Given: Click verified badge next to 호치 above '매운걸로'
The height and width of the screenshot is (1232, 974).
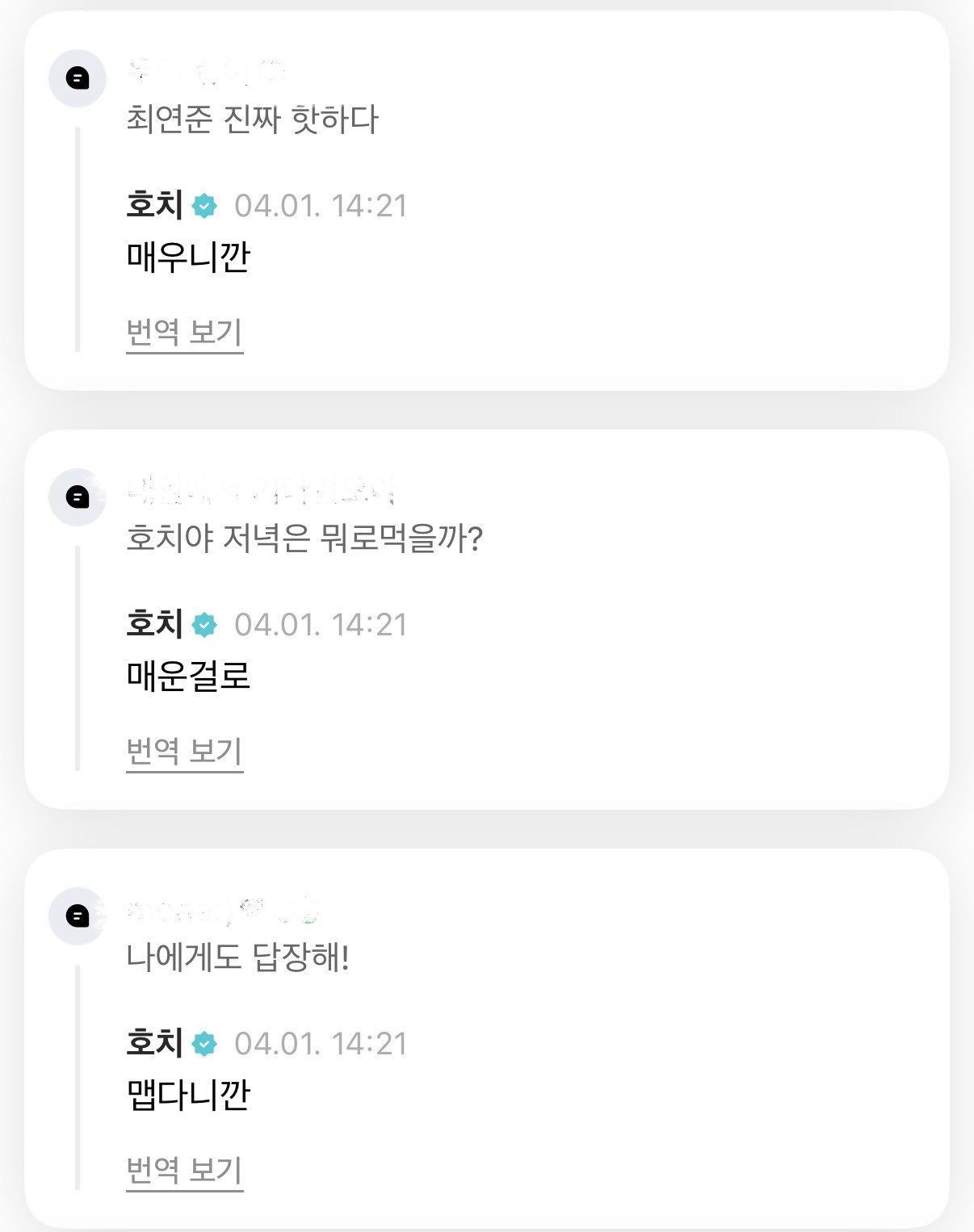Looking at the screenshot, I should (x=205, y=625).
